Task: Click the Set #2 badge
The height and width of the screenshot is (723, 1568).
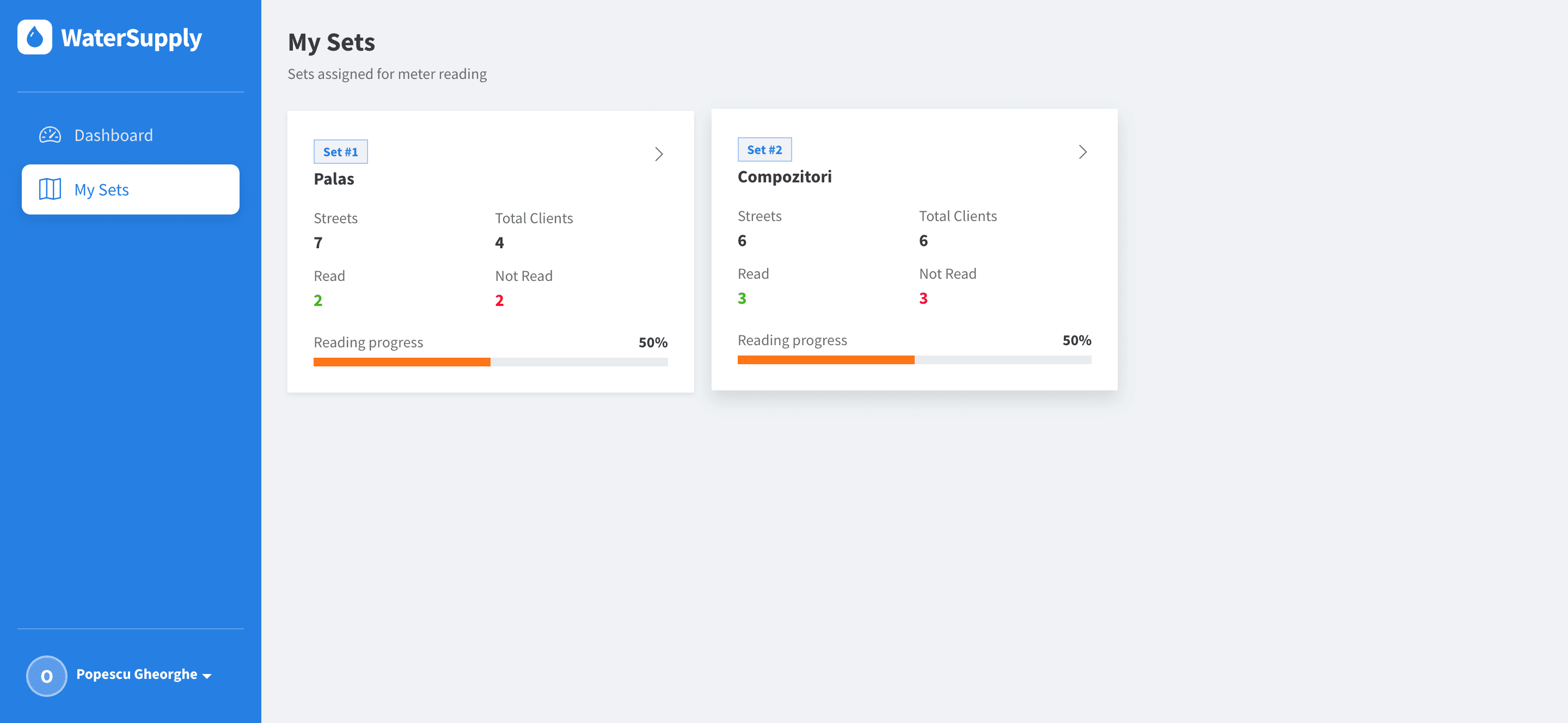Action: [x=764, y=150]
